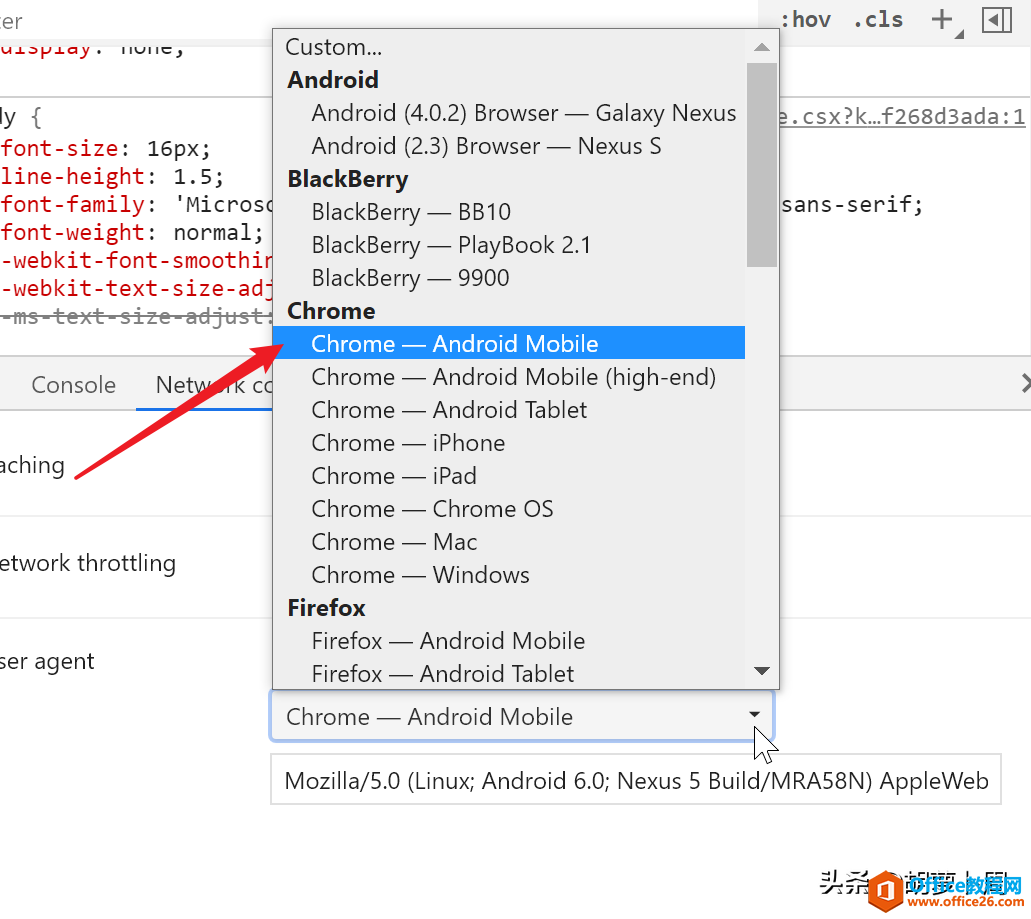Click the dropdown list scrollbar thumb
Image resolution: width=1031 pixels, height=919 pixels.
pyautogui.click(x=761, y=164)
